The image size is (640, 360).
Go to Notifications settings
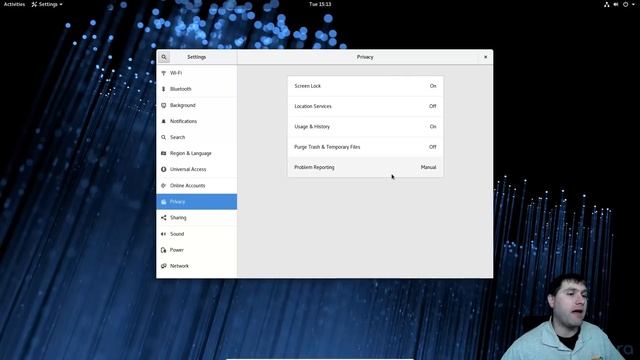click(x=197, y=121)
